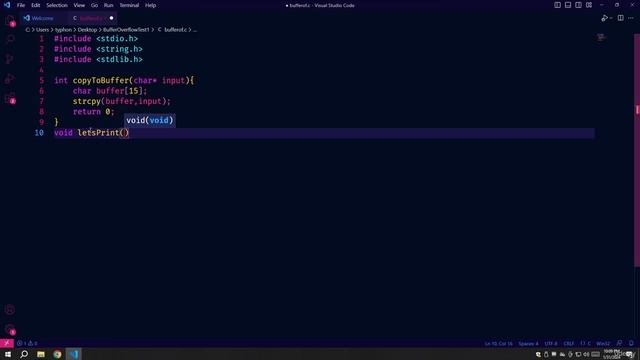Toggle the secondary side bar layout icon

tap(578, 5)
